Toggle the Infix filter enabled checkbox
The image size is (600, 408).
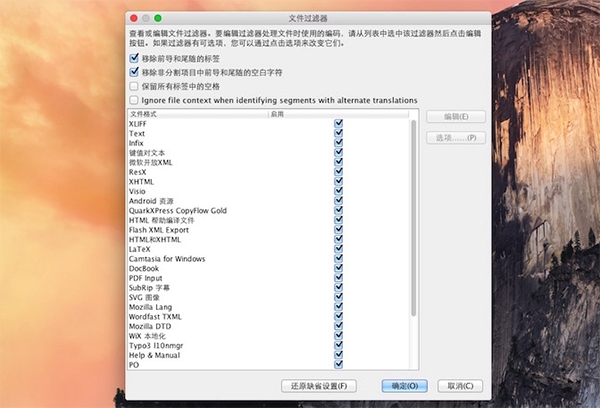point(339,142)
